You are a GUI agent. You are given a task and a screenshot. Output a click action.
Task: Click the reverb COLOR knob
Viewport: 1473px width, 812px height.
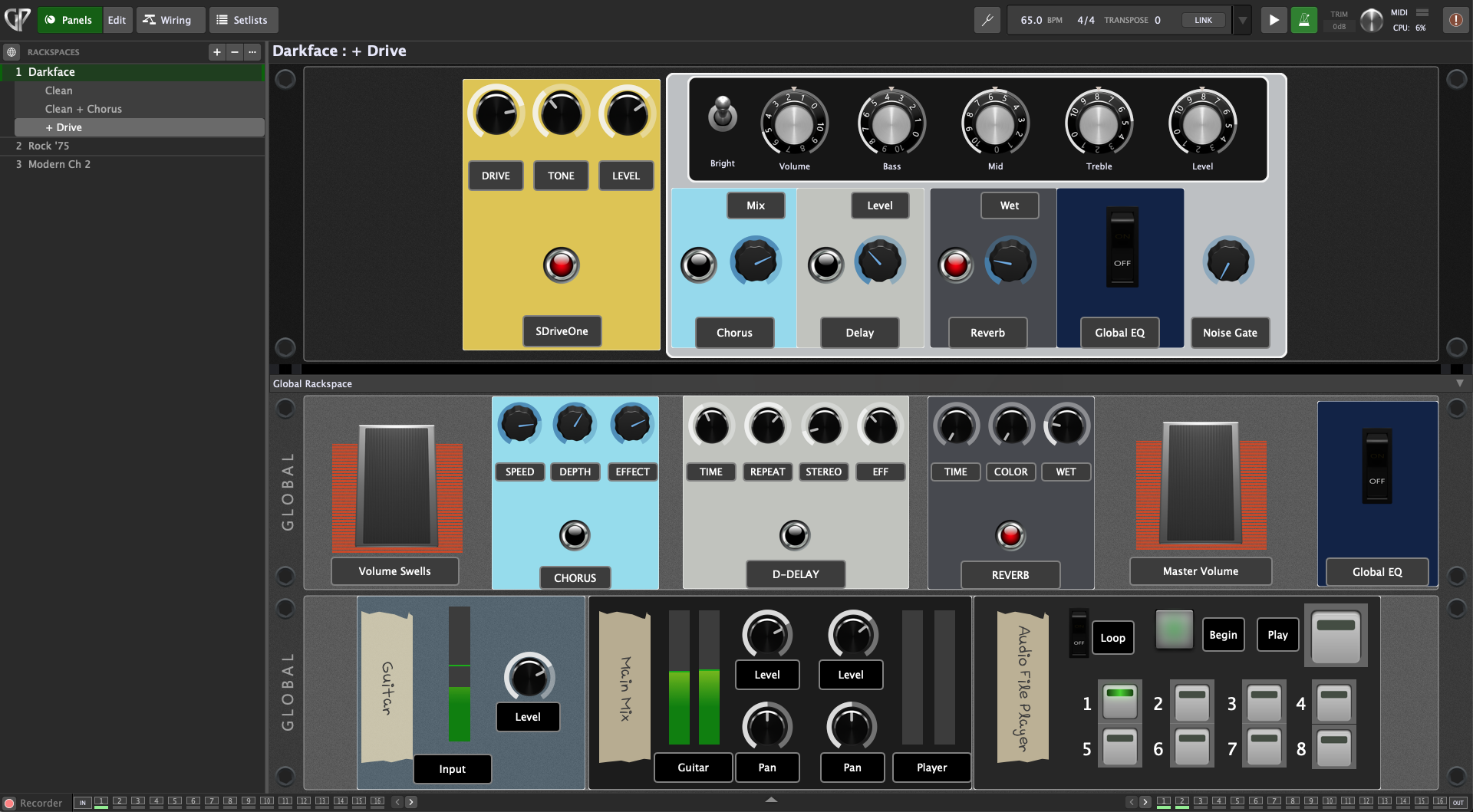click(x=1011, y=425)
